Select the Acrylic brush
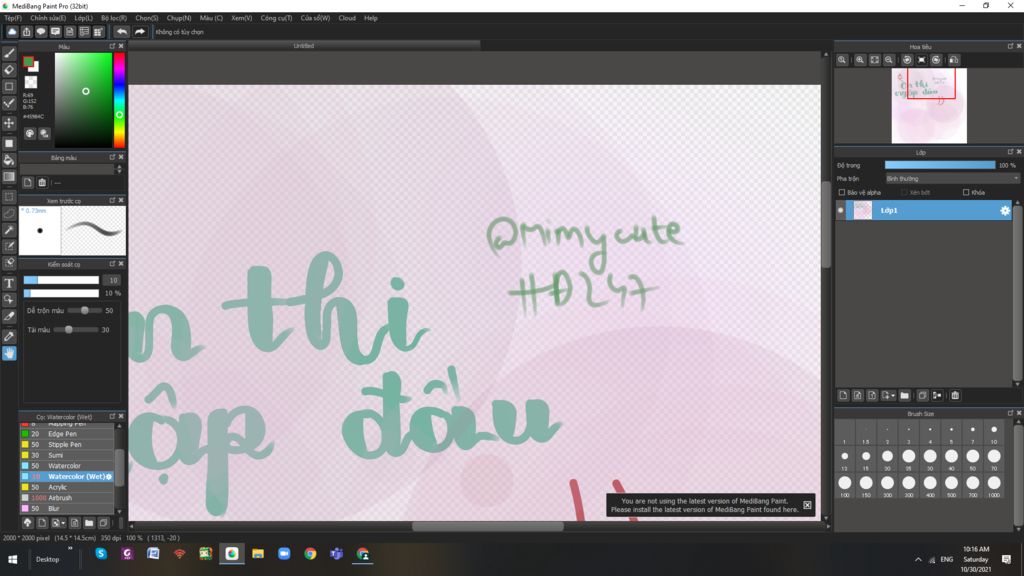Image resolution: width=1024 pixels, height=576 pixels. pos(67,487)
